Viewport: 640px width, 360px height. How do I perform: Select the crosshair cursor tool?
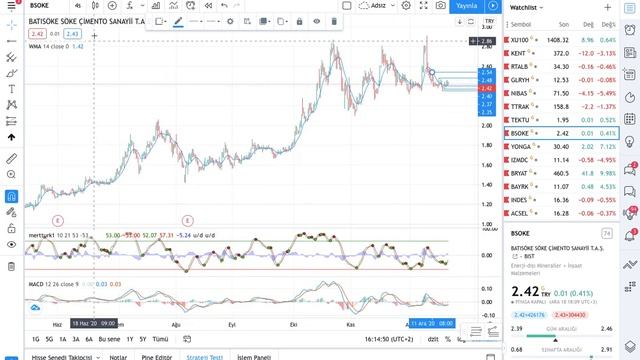pos(11,25)
